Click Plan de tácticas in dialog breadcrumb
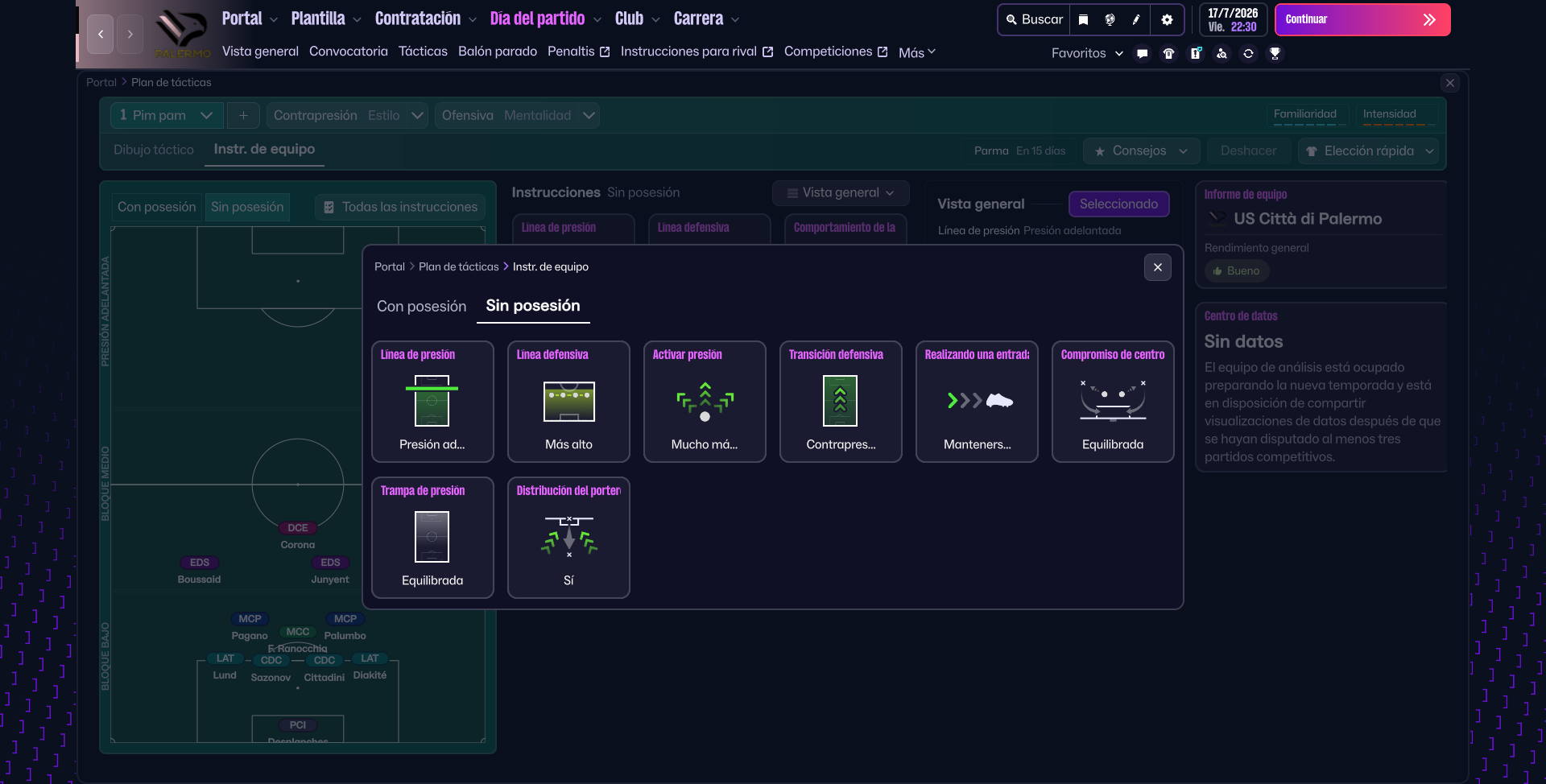 pos(458,267)
